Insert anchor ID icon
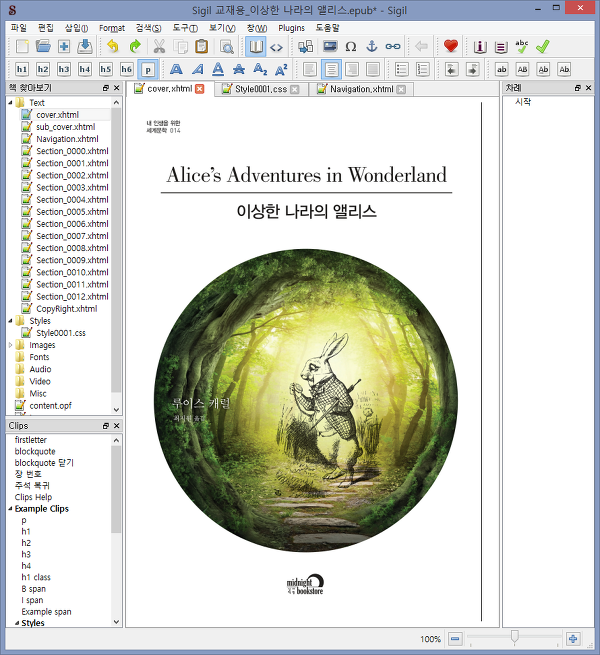This screenshot has width=600, height=655. 371,46
